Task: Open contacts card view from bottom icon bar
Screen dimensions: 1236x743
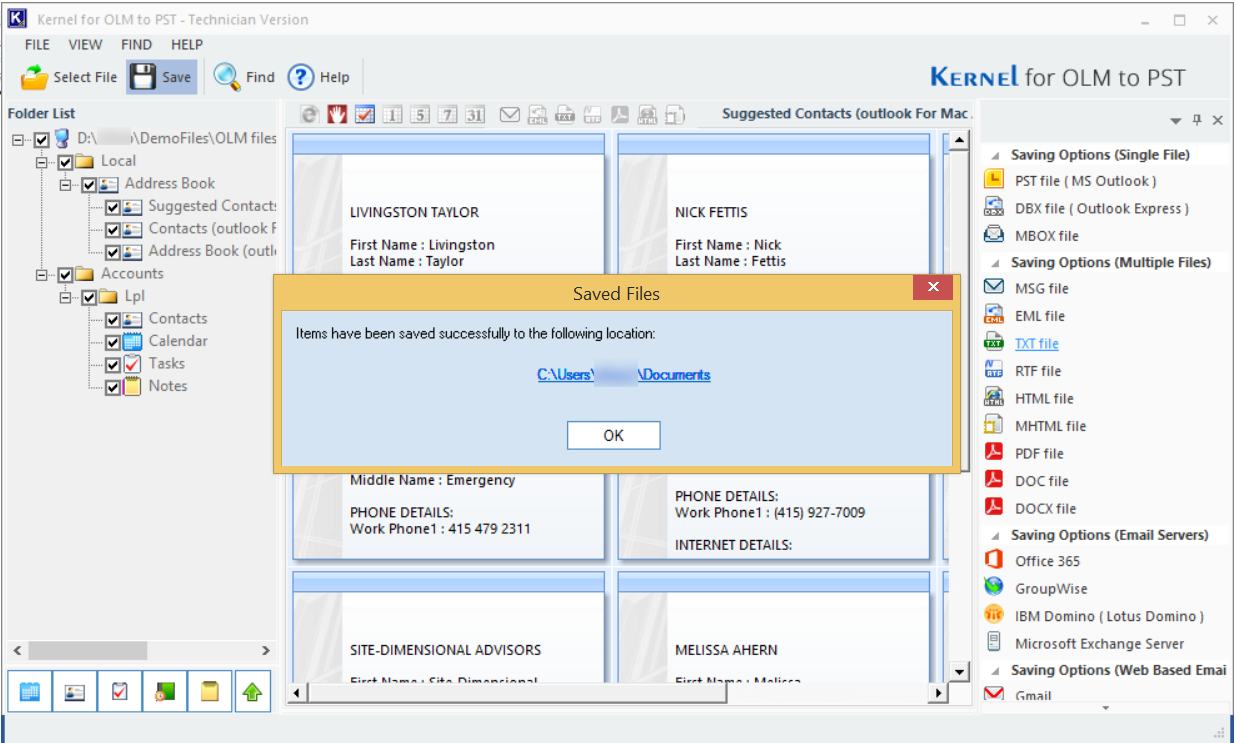Action: pos(74,691)
